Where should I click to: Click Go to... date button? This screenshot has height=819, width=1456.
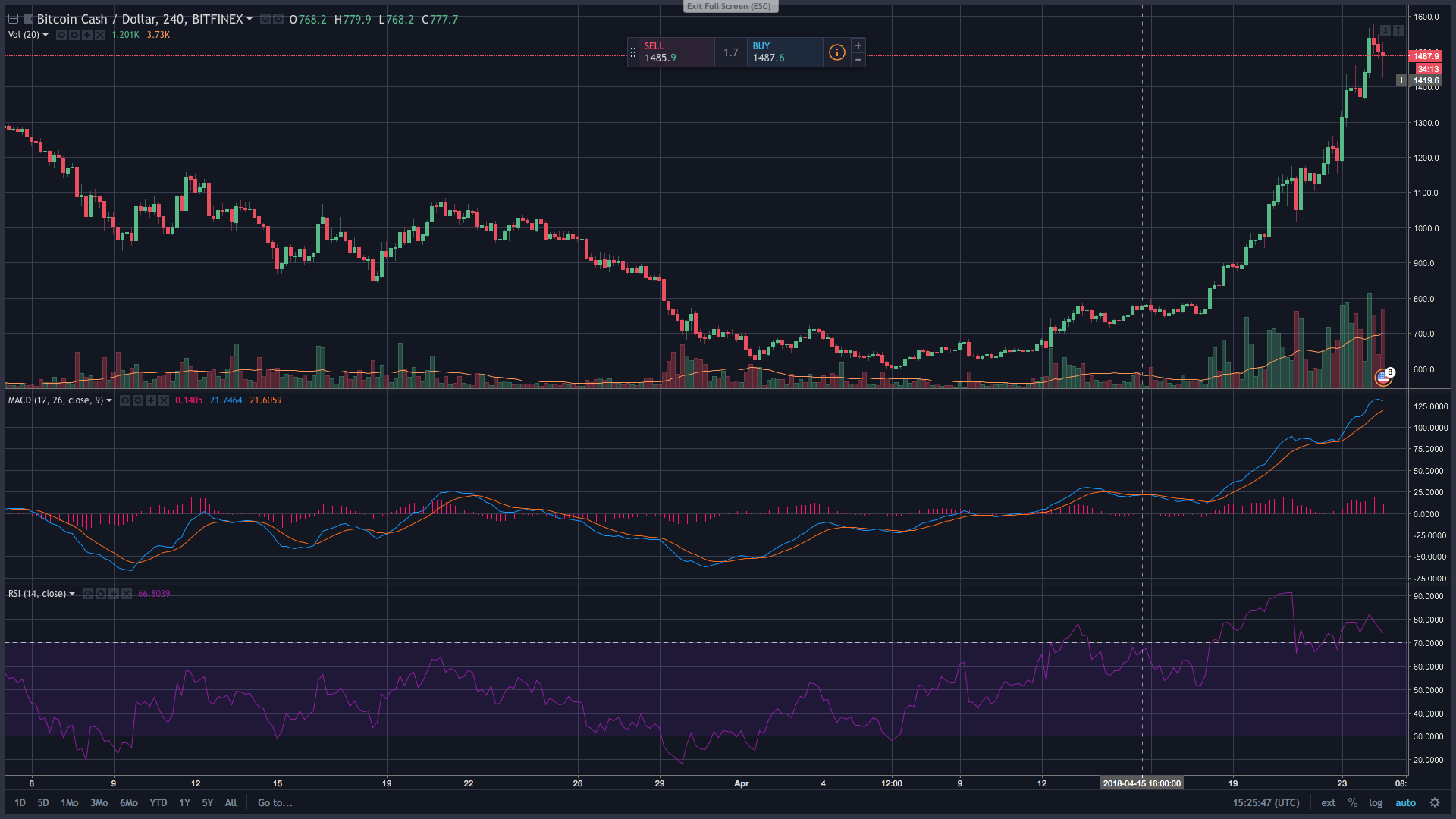coord(275,802)
